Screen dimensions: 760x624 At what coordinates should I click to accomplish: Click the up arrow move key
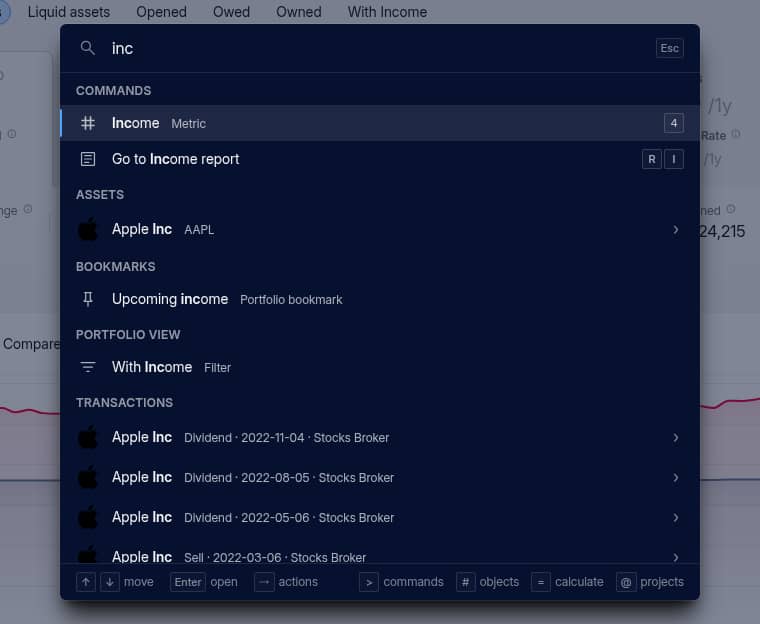coord(86,582)
